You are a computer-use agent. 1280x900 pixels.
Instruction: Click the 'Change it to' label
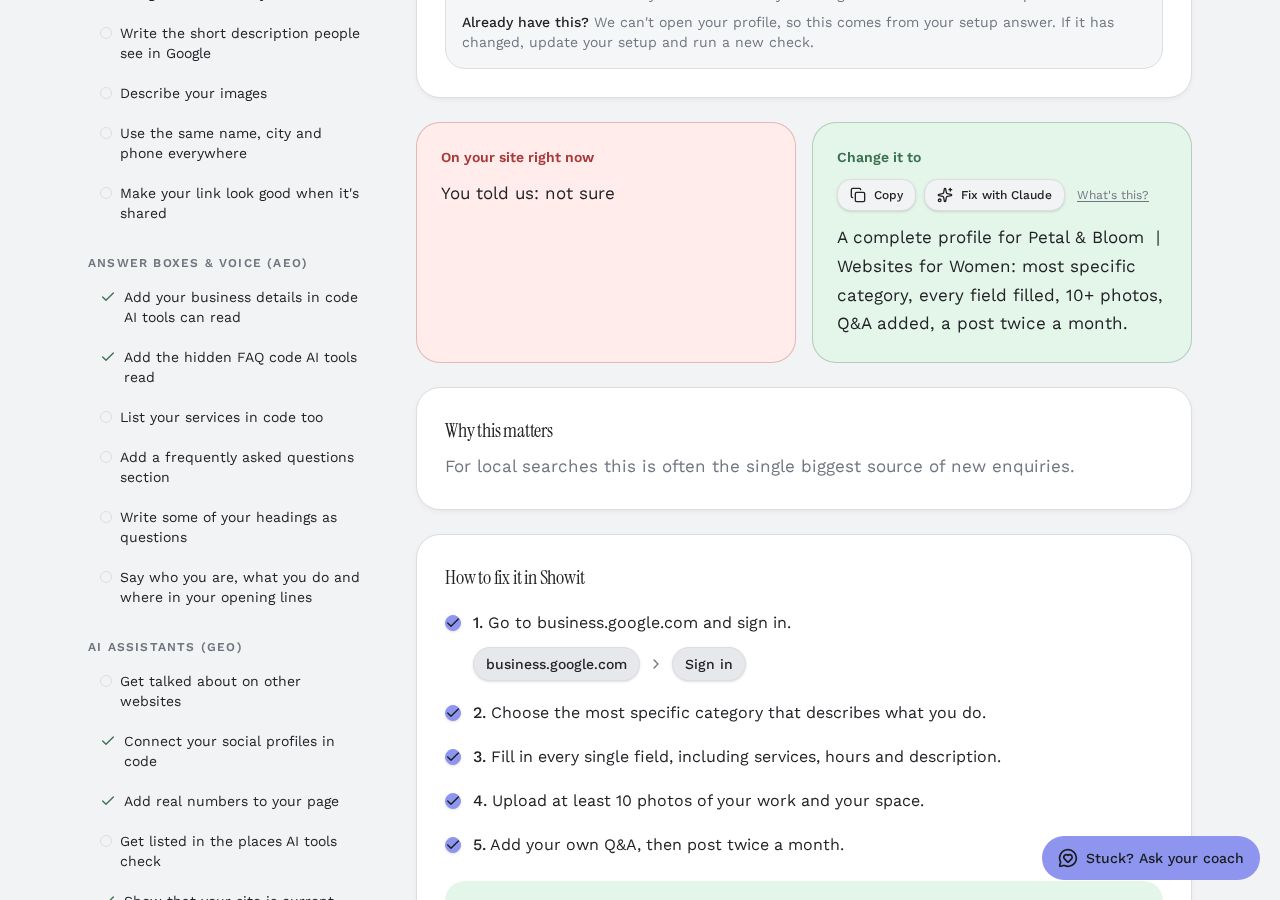pos(879,157)
